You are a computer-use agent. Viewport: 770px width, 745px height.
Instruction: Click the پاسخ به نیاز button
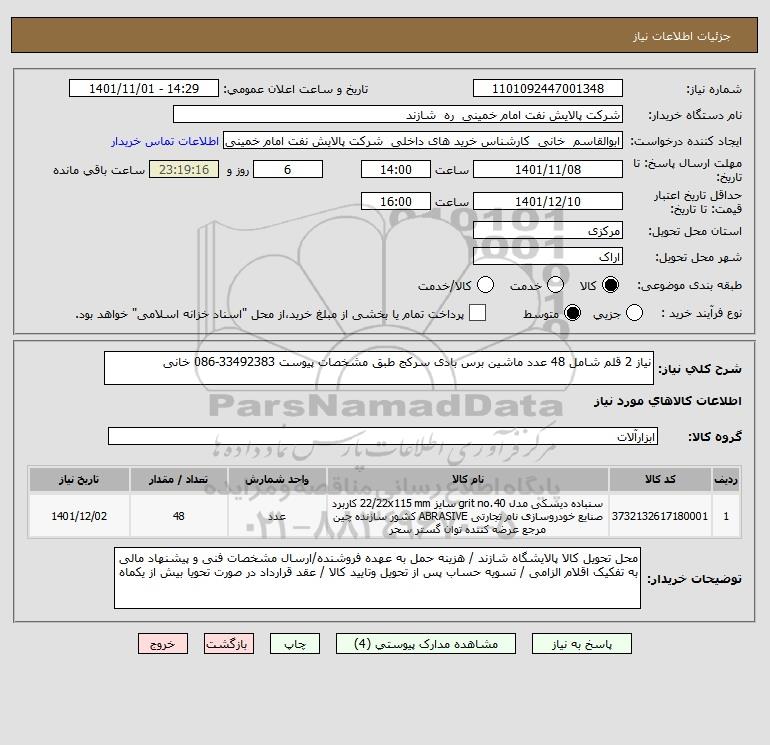[582, 644]
